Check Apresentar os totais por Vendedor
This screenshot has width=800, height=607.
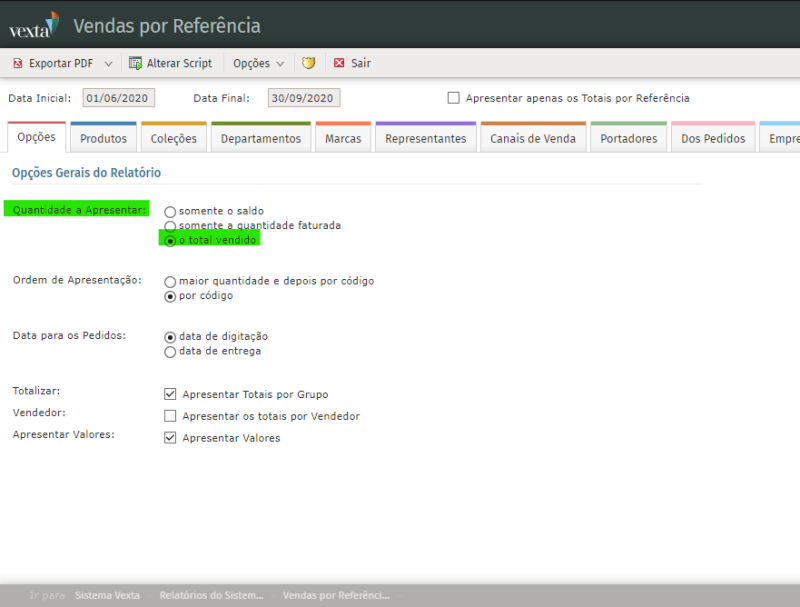click(170, 416)
